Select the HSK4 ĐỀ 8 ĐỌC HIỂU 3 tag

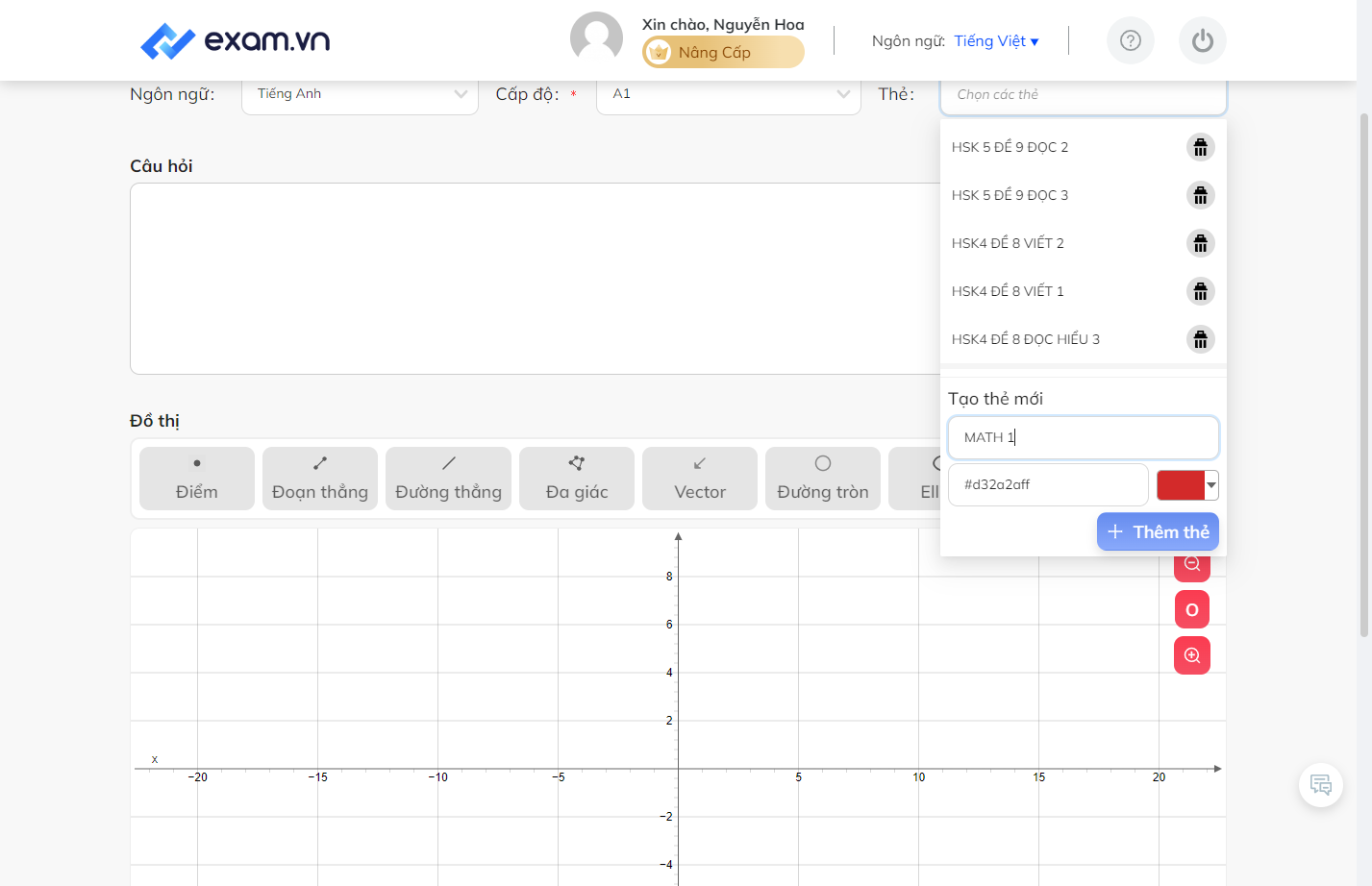[1026, 339]
